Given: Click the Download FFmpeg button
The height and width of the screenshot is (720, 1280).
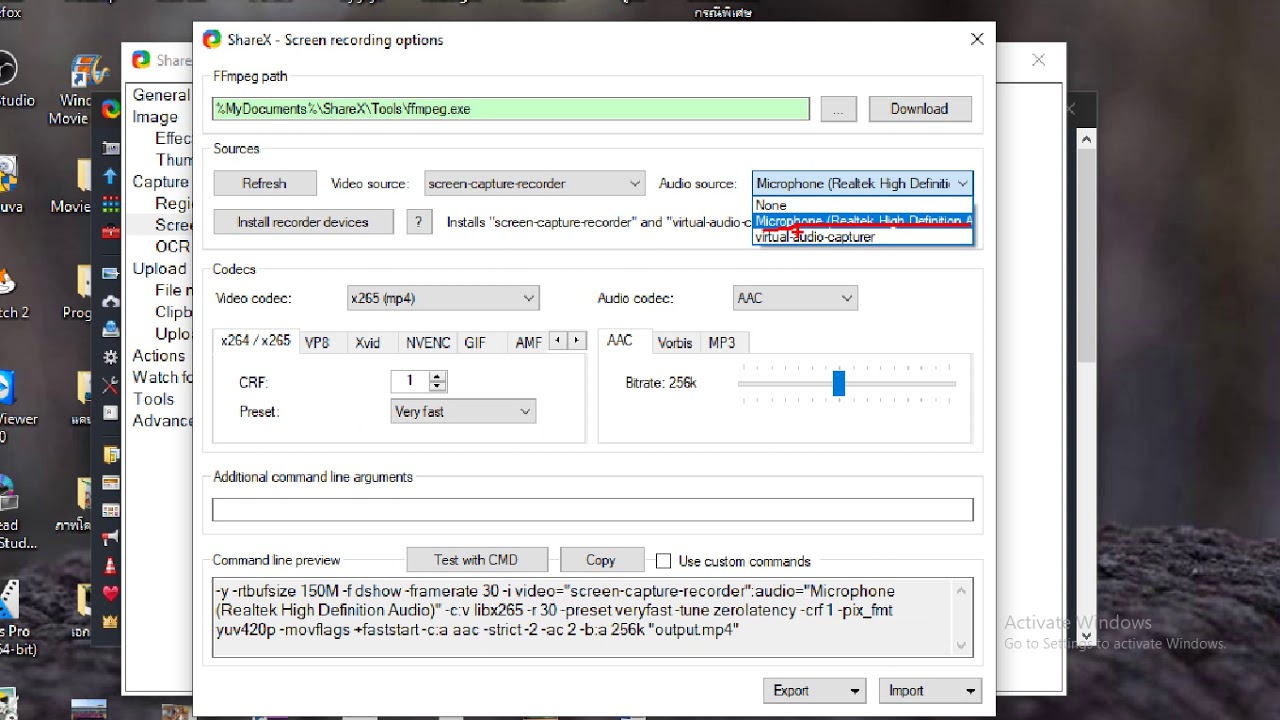Looking at the screenshot, I should coord(920,109).
